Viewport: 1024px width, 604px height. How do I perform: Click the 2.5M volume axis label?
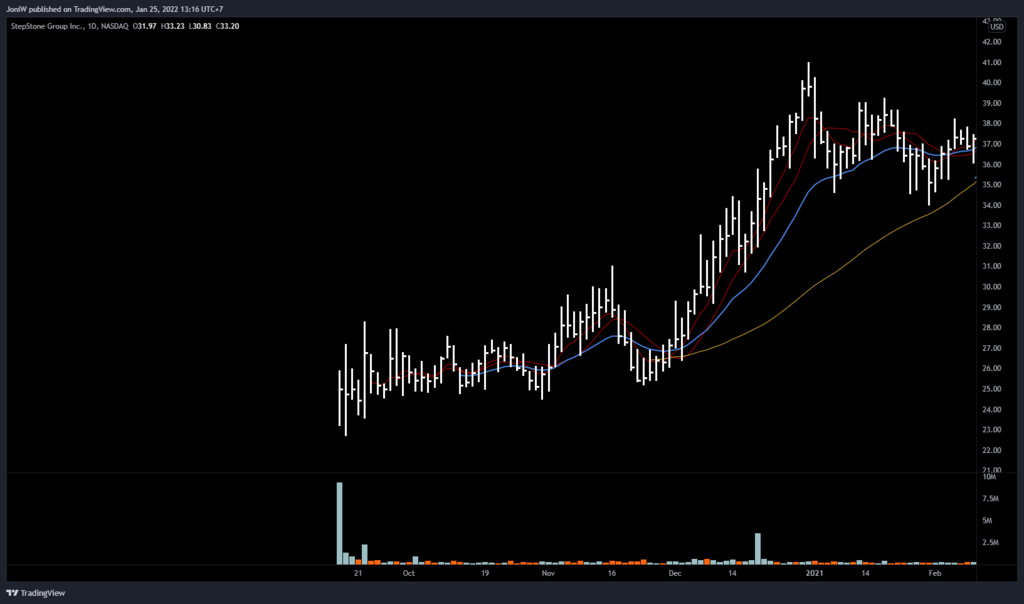pos(990,543)
